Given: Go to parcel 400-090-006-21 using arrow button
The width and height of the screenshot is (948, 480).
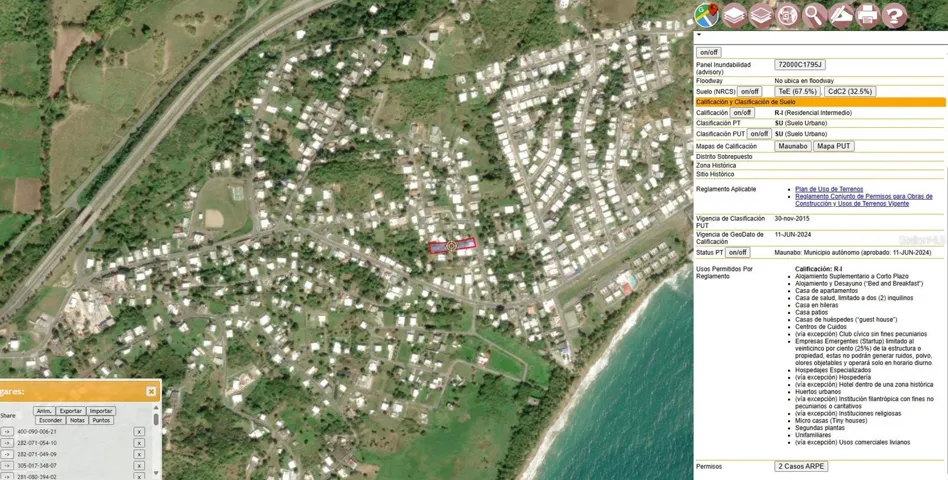Looking at the screenshot, I should pyautogui.click(x=6, y=432).
